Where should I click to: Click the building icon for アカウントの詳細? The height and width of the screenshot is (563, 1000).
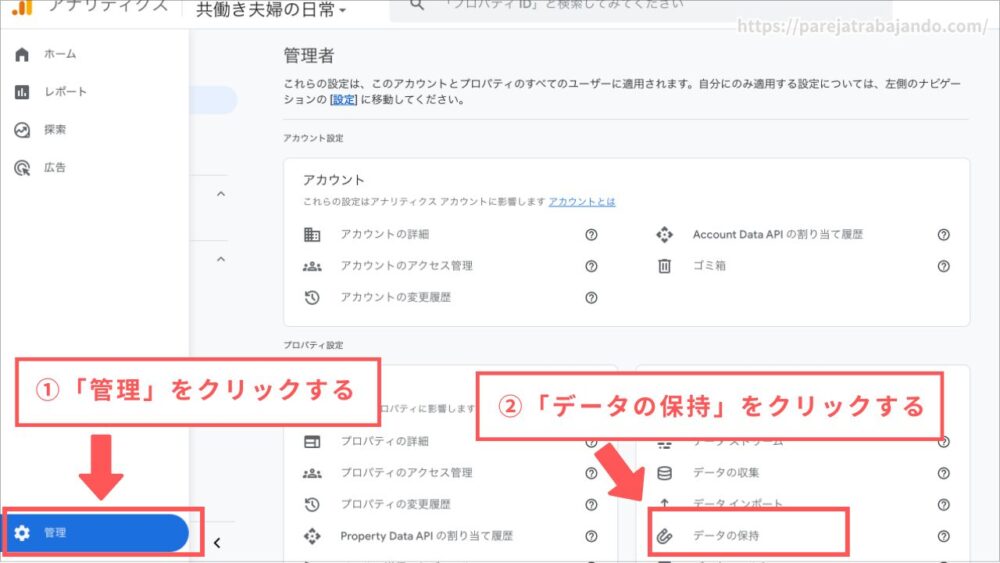pyautogui.click(x=312, y=235)
